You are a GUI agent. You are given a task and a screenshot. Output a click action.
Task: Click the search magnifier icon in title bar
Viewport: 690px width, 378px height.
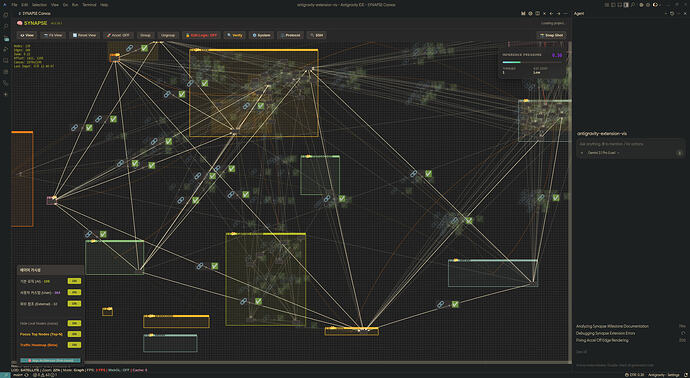pos(633,4)
